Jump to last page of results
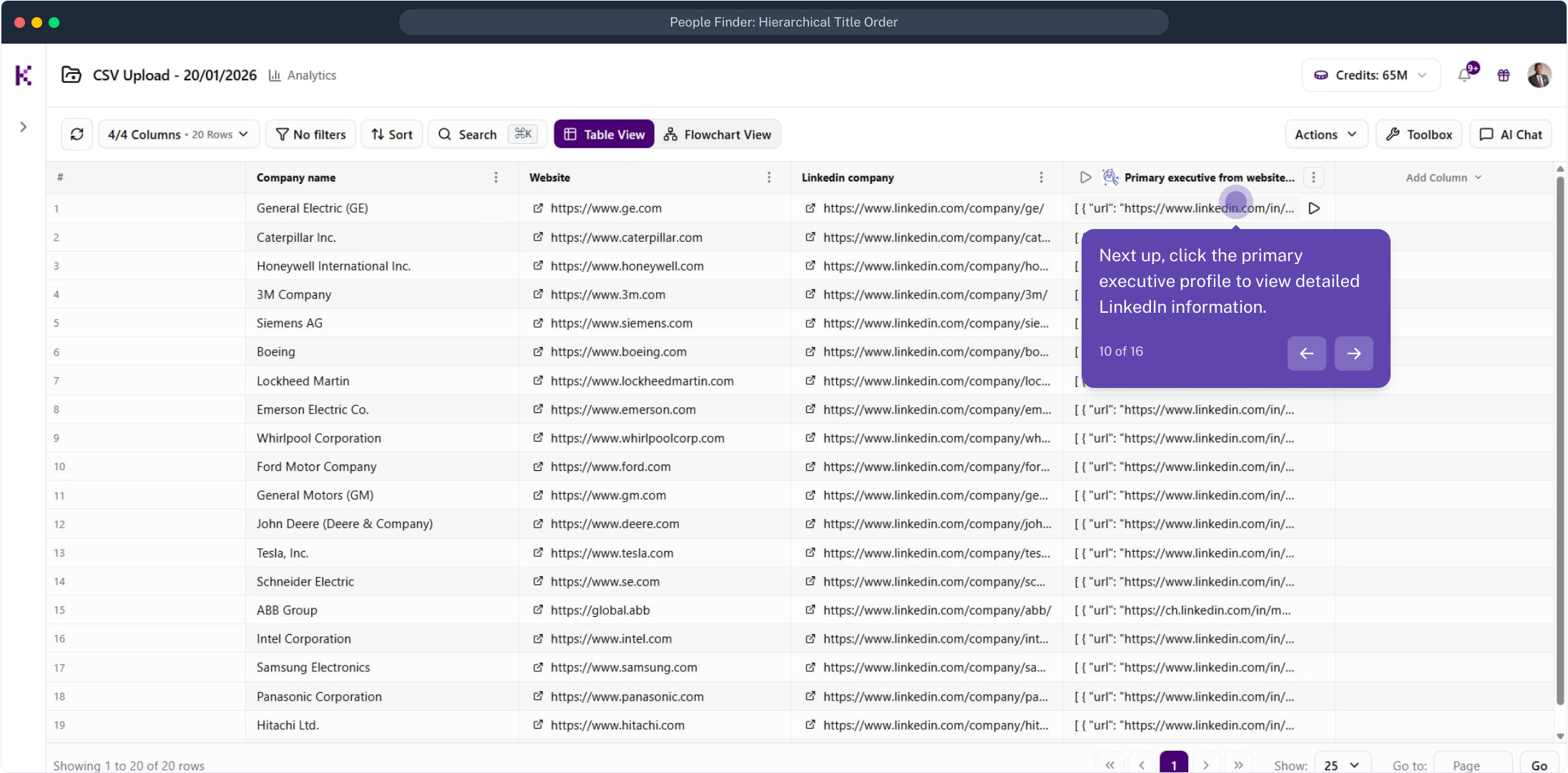 [x=1238, y=764]
